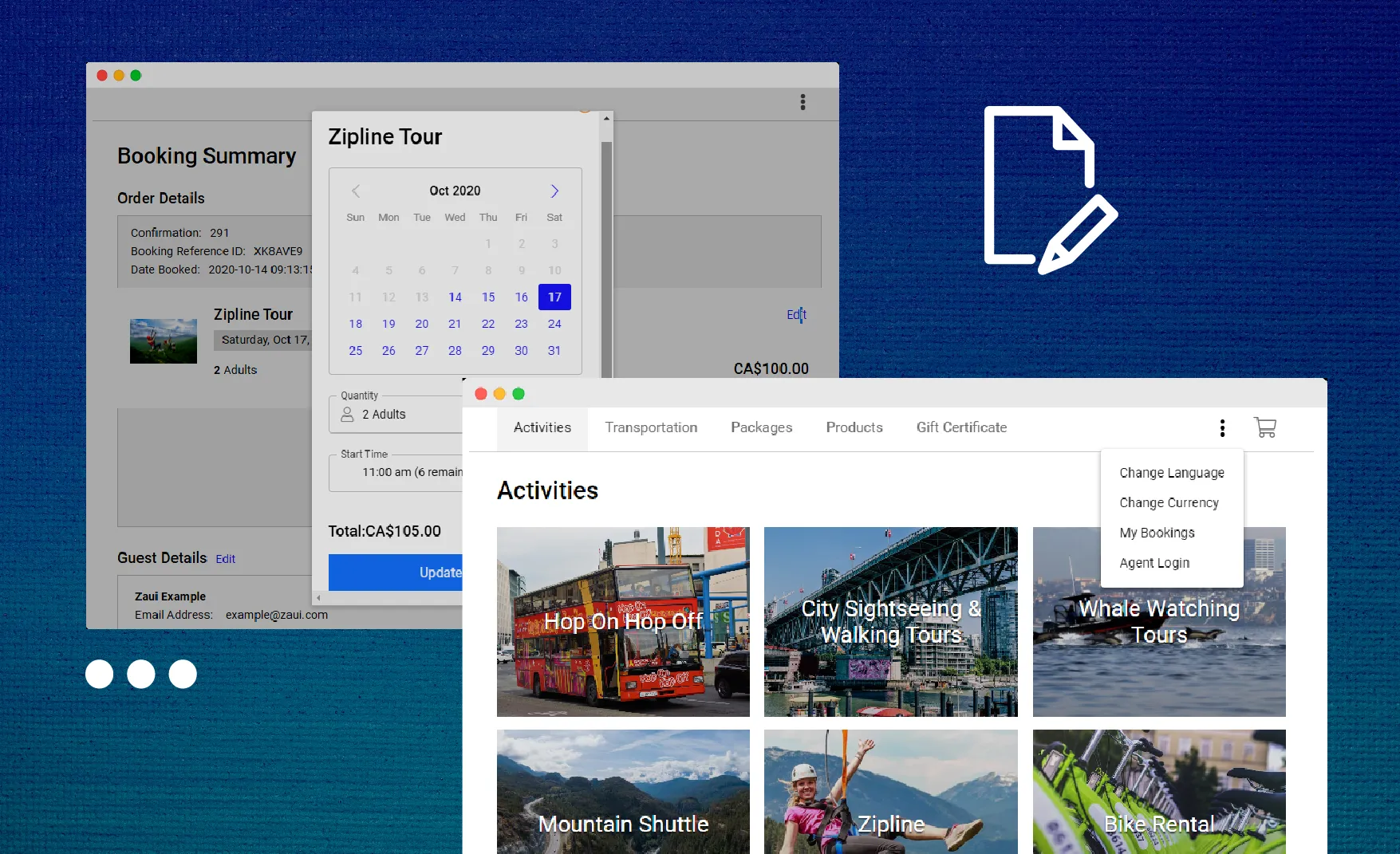Click the Total:CA$105.00 text
Image resolution: width=1400 pixels, height=854 pixels.
pyautogui.click(x=385, y=531)
